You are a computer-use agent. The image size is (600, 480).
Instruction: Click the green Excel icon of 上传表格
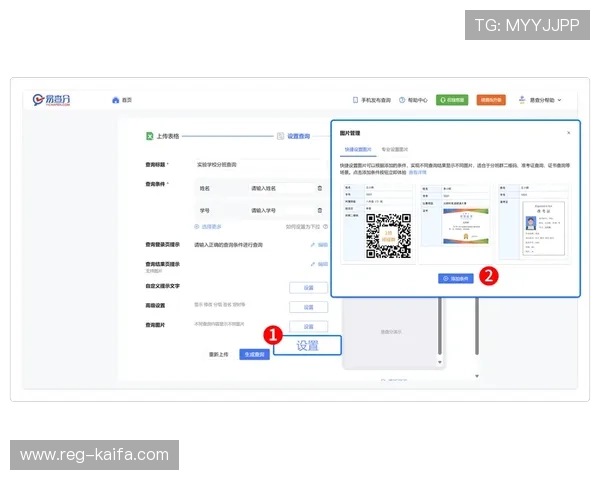click(x=150, y=136)
